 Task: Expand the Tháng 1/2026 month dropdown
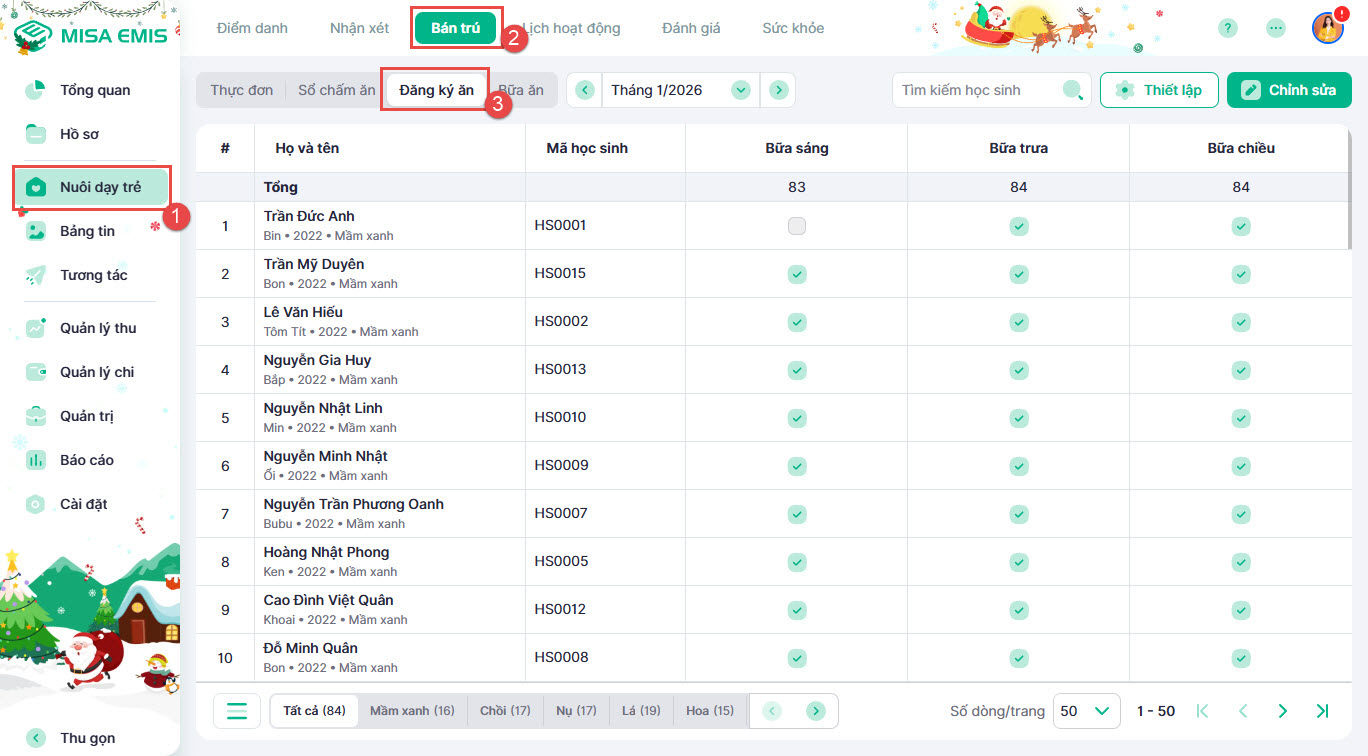coord(740,90)
